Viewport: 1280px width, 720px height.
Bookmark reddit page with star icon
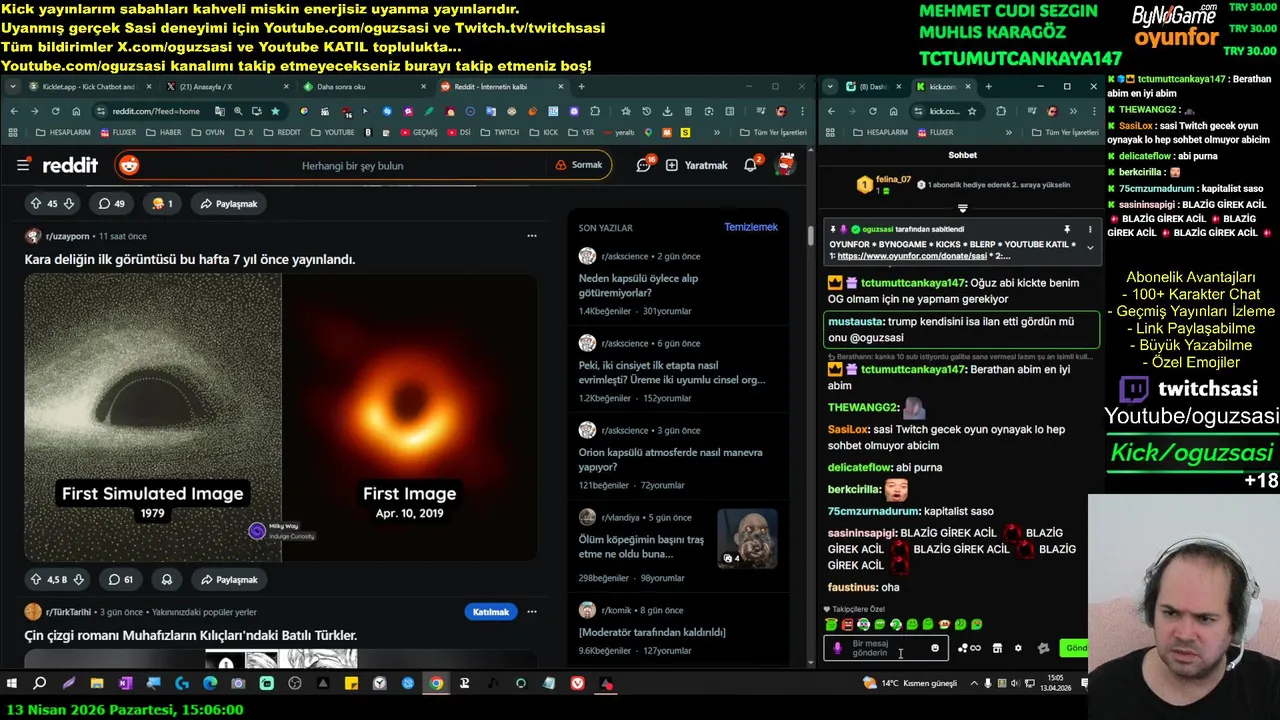[275, 111]
